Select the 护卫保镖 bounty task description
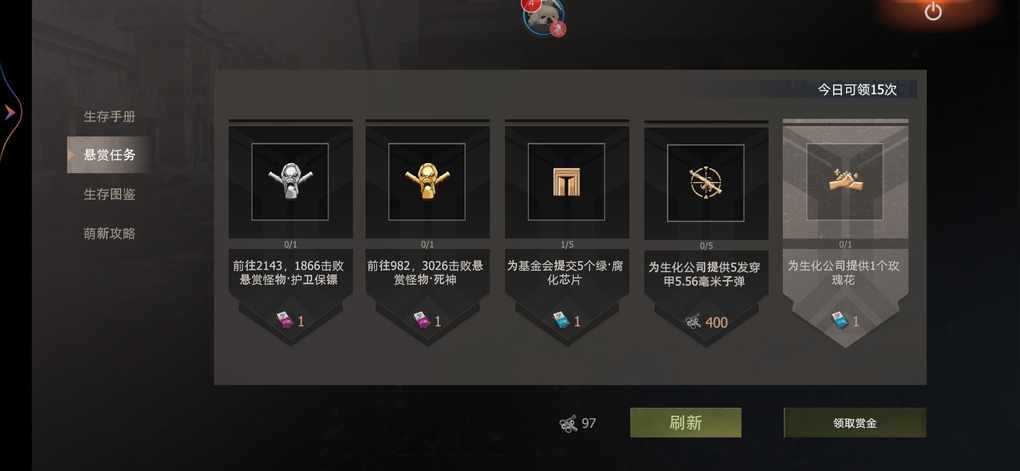Image resolution: width=1020 pixels, height=471 pixels. pyautogui.click(x=288, y=273)
